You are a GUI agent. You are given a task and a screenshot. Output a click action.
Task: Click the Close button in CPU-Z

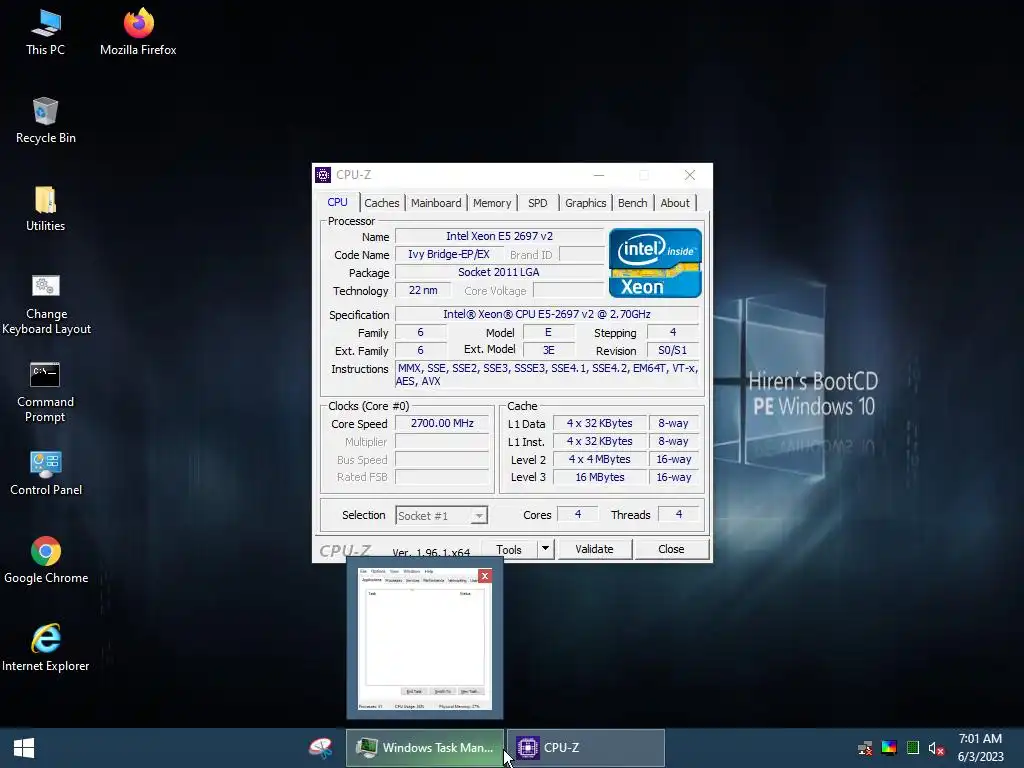pyautogui.click(x=671, y=549)
